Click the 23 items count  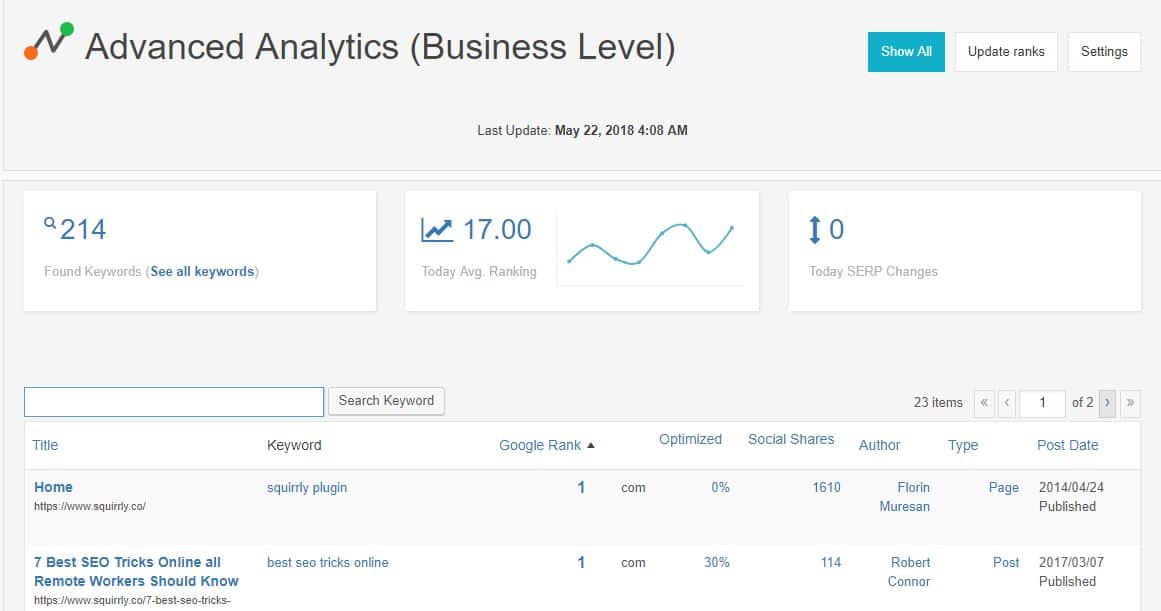pos(938,403)
